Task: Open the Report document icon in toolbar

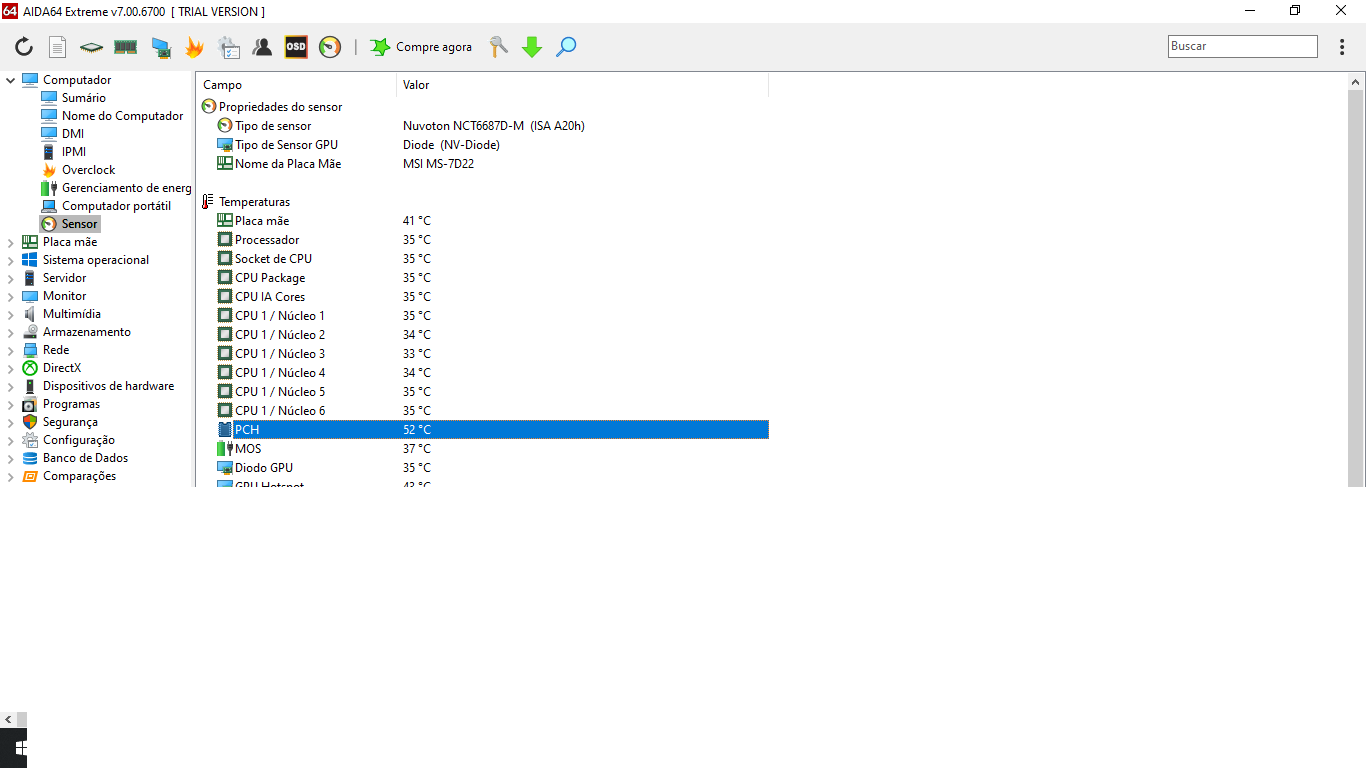Action: tap(58, 47)
